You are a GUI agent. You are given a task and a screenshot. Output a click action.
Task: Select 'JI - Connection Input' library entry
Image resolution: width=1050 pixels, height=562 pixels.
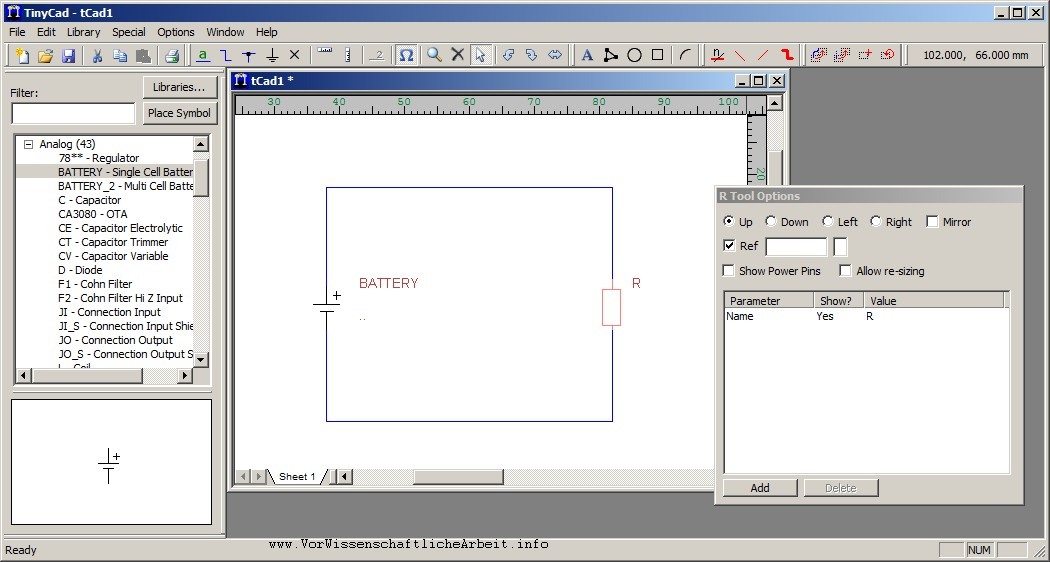coord(109,312)
